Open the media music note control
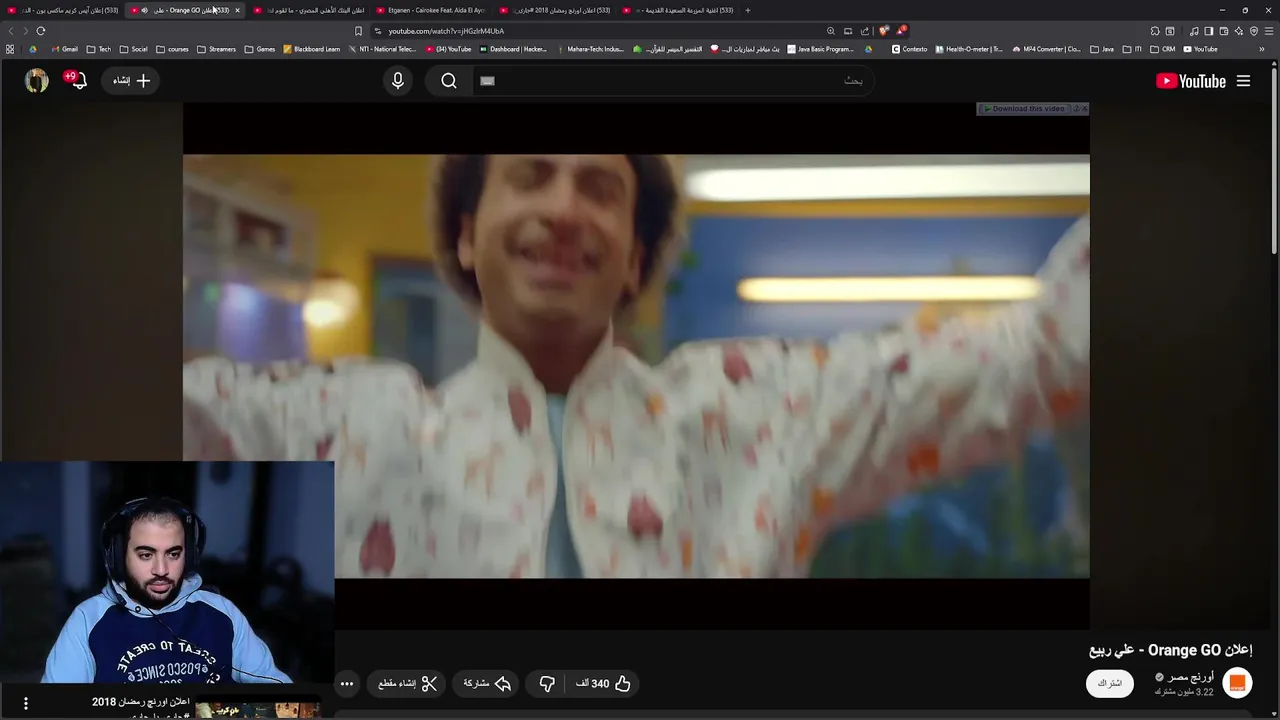Screen dimensions: 1280x720 (1194, 31)
